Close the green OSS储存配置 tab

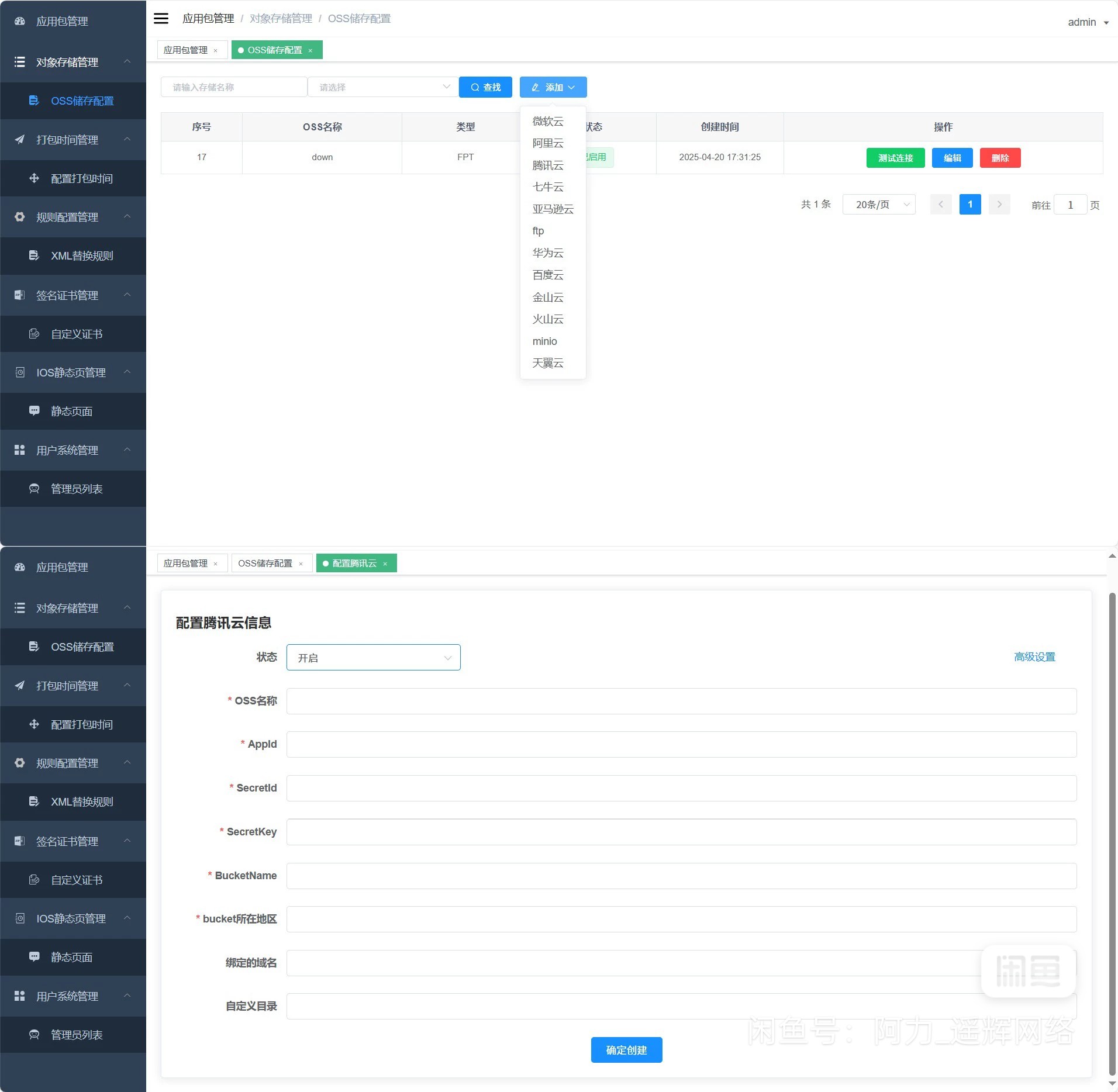tap(310, 51)
